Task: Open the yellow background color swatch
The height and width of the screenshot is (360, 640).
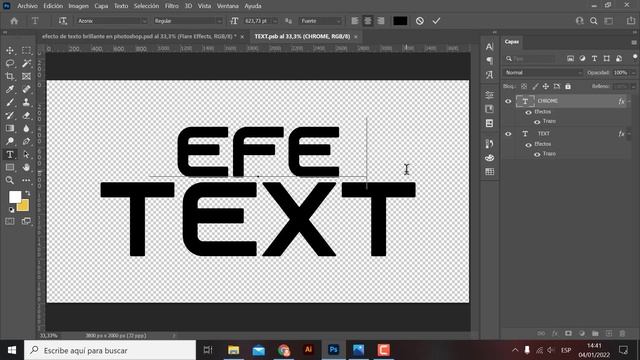Action: 24,206
